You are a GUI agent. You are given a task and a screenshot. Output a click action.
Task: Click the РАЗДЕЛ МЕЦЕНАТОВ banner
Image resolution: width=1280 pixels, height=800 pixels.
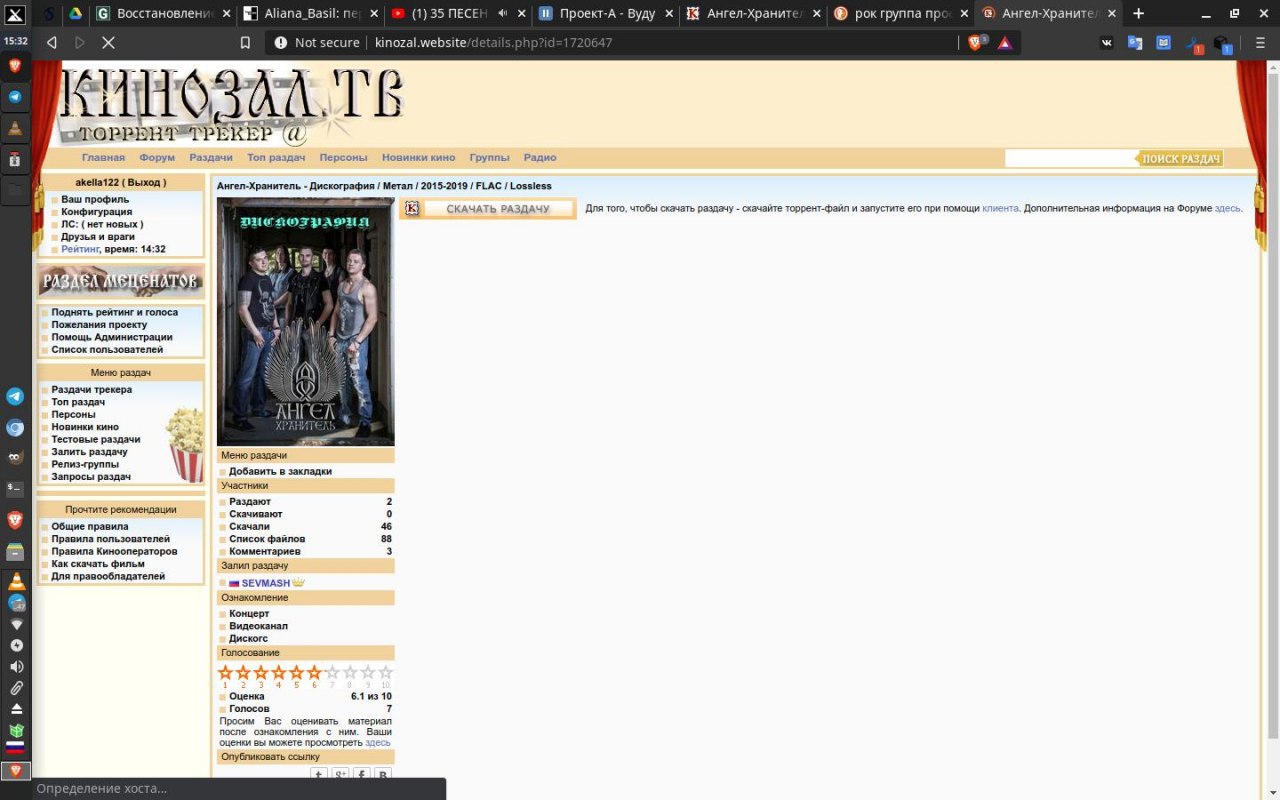(x=120, y=281)
